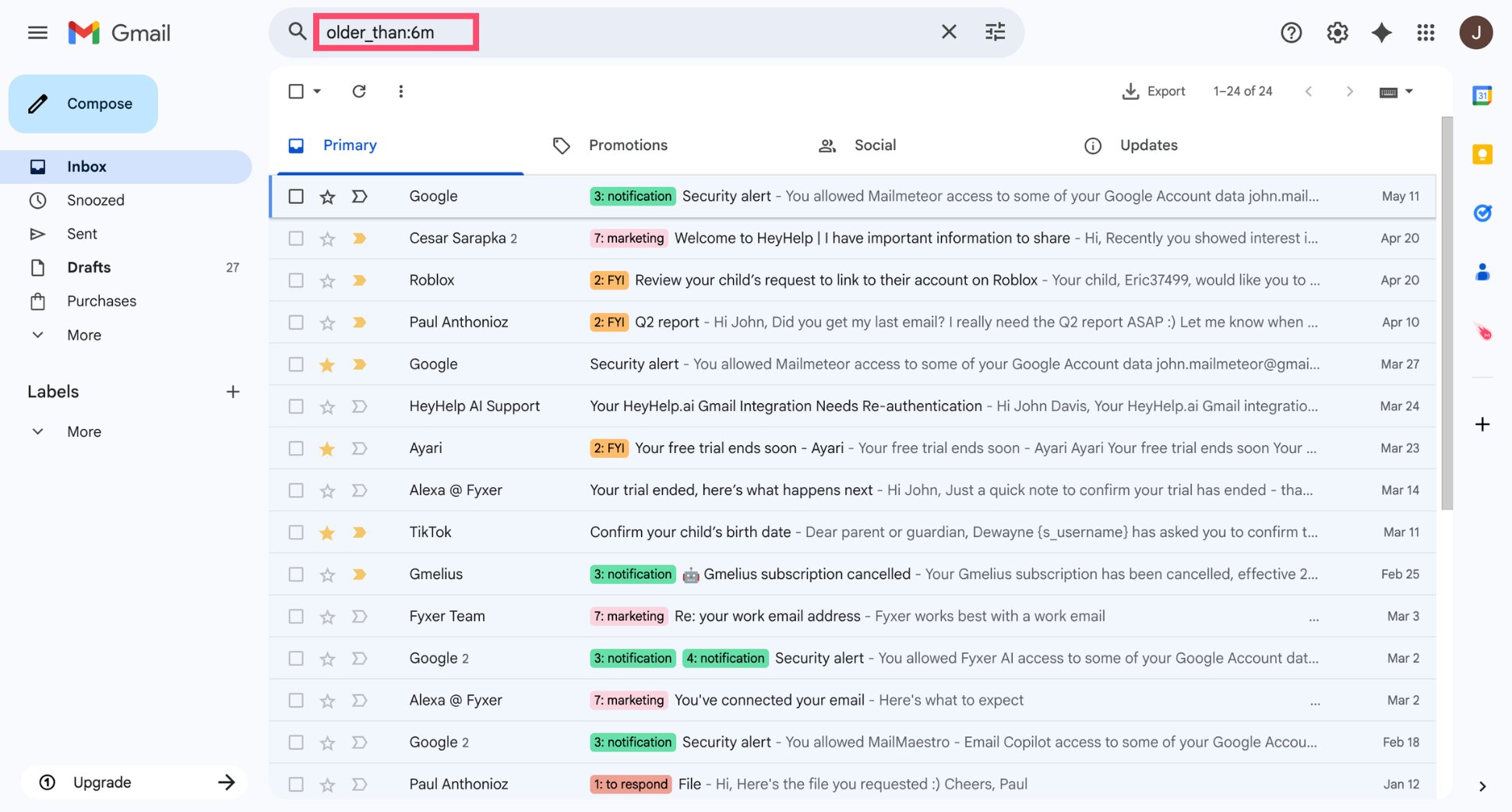Click the '1: to respond' label tag

coord(630,784)
